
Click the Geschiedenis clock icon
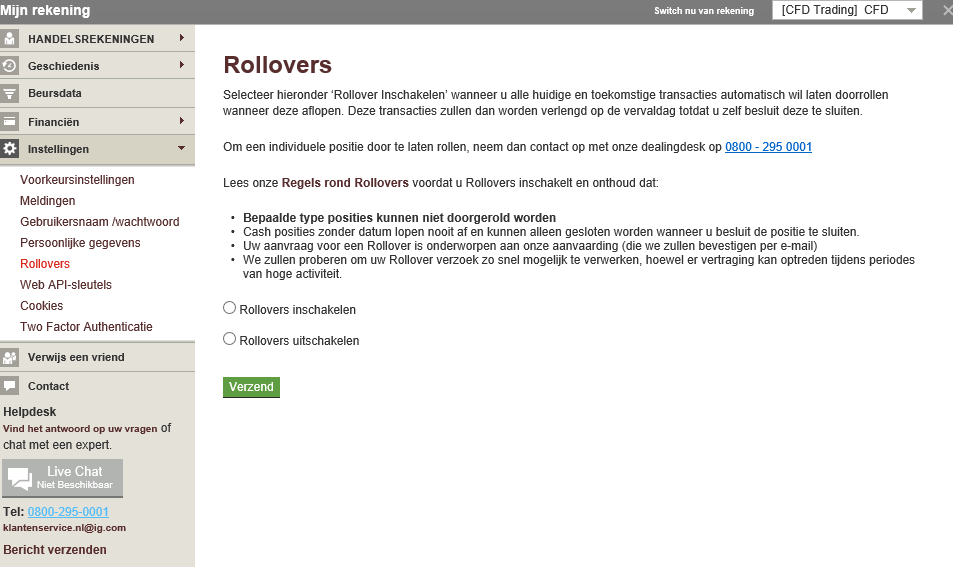9,66
